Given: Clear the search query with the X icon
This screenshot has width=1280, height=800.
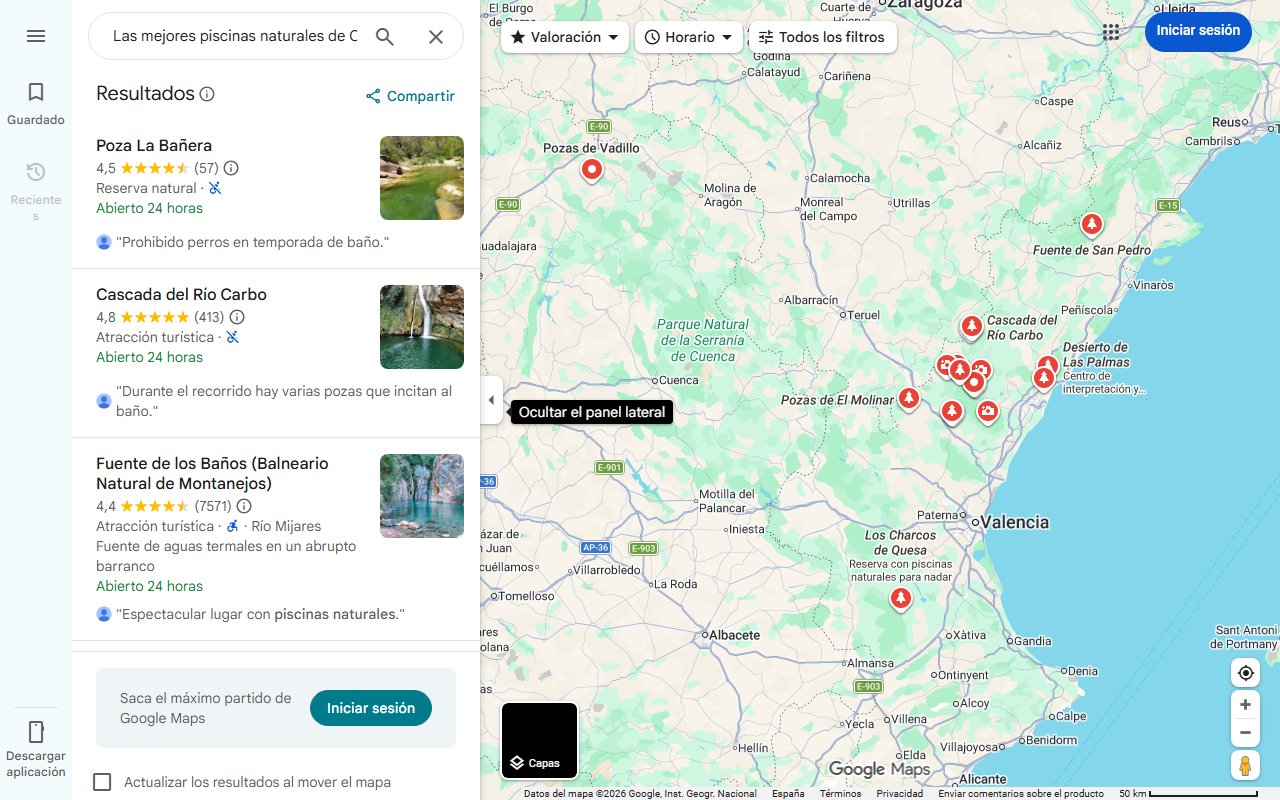Looking at the screenshot, I should click(x=436, y=36).
